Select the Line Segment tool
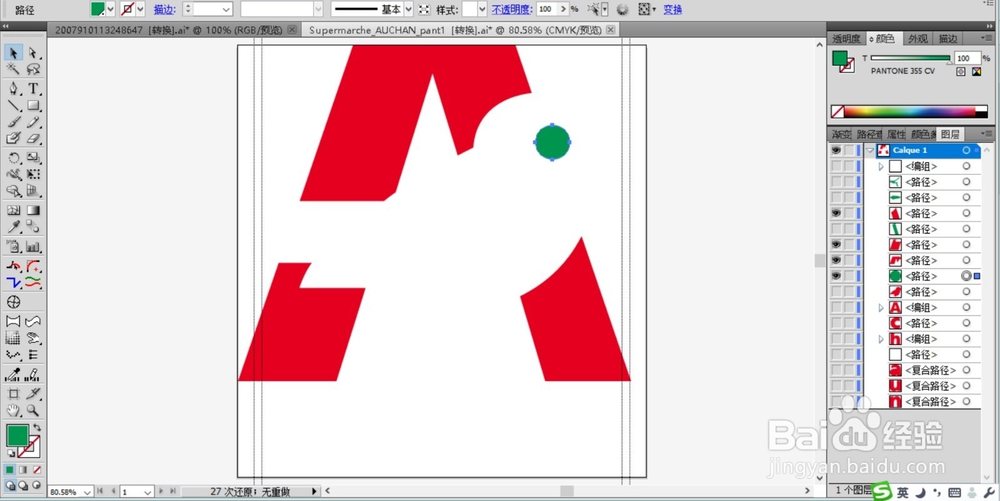1000x501 pixels. (13, 105)
